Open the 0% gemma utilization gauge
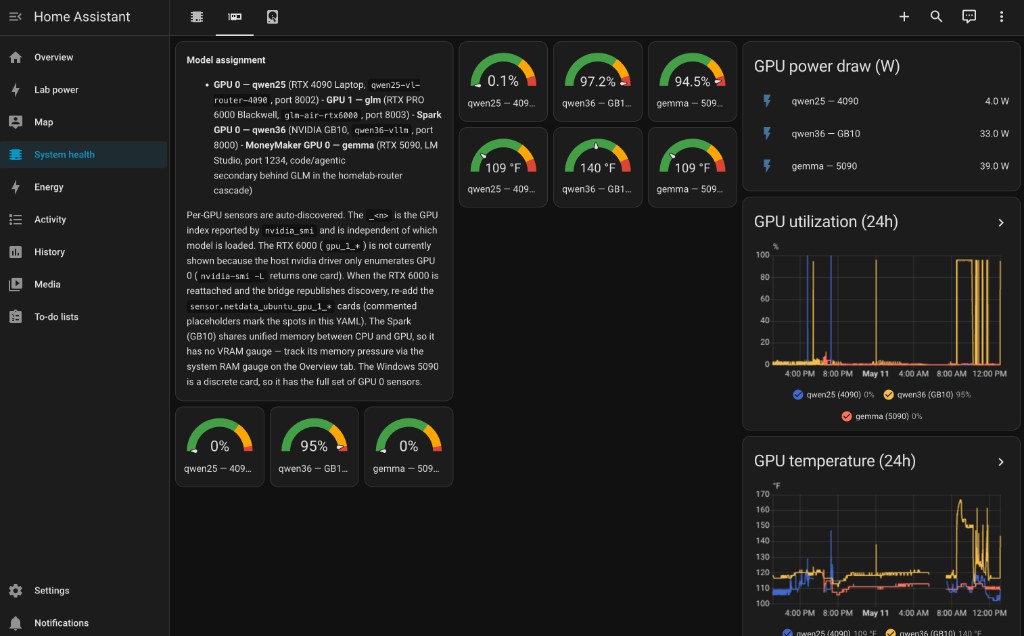Image resolution: width=1024 pixels, height=636 pixels. (409, 447)
